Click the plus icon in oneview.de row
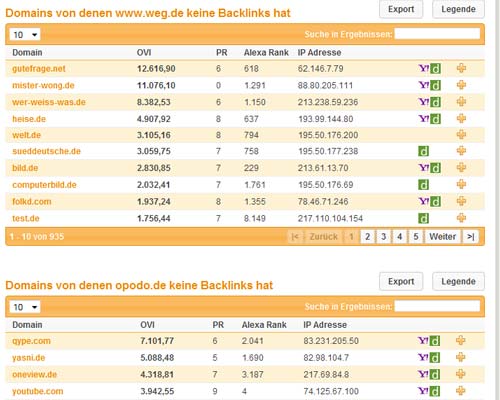The width and height of the screenshot is (500, 400). pos(461,374)
